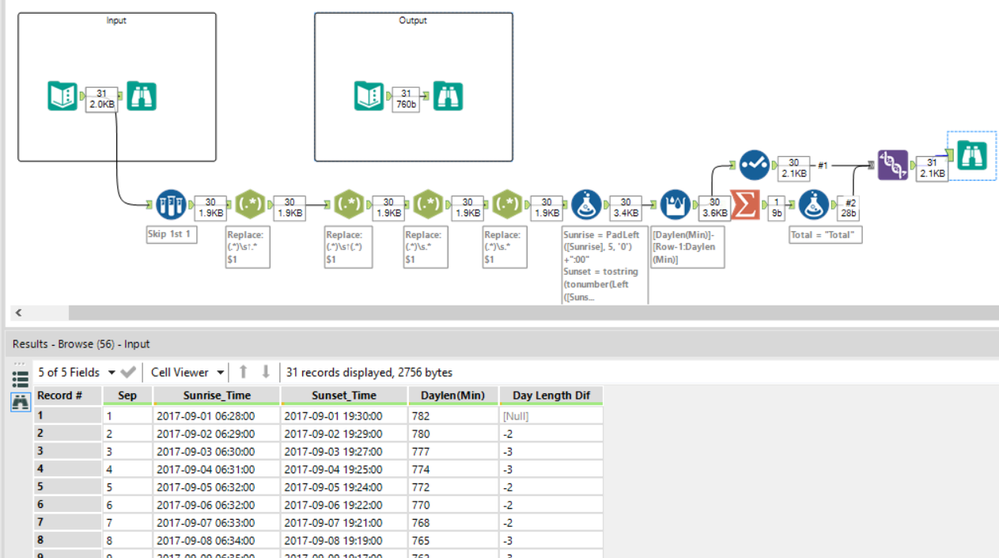Select the first RegEx tool after Sample
Image resolution: width=999 pixels, height=558 pixels.
click(250, 205)
